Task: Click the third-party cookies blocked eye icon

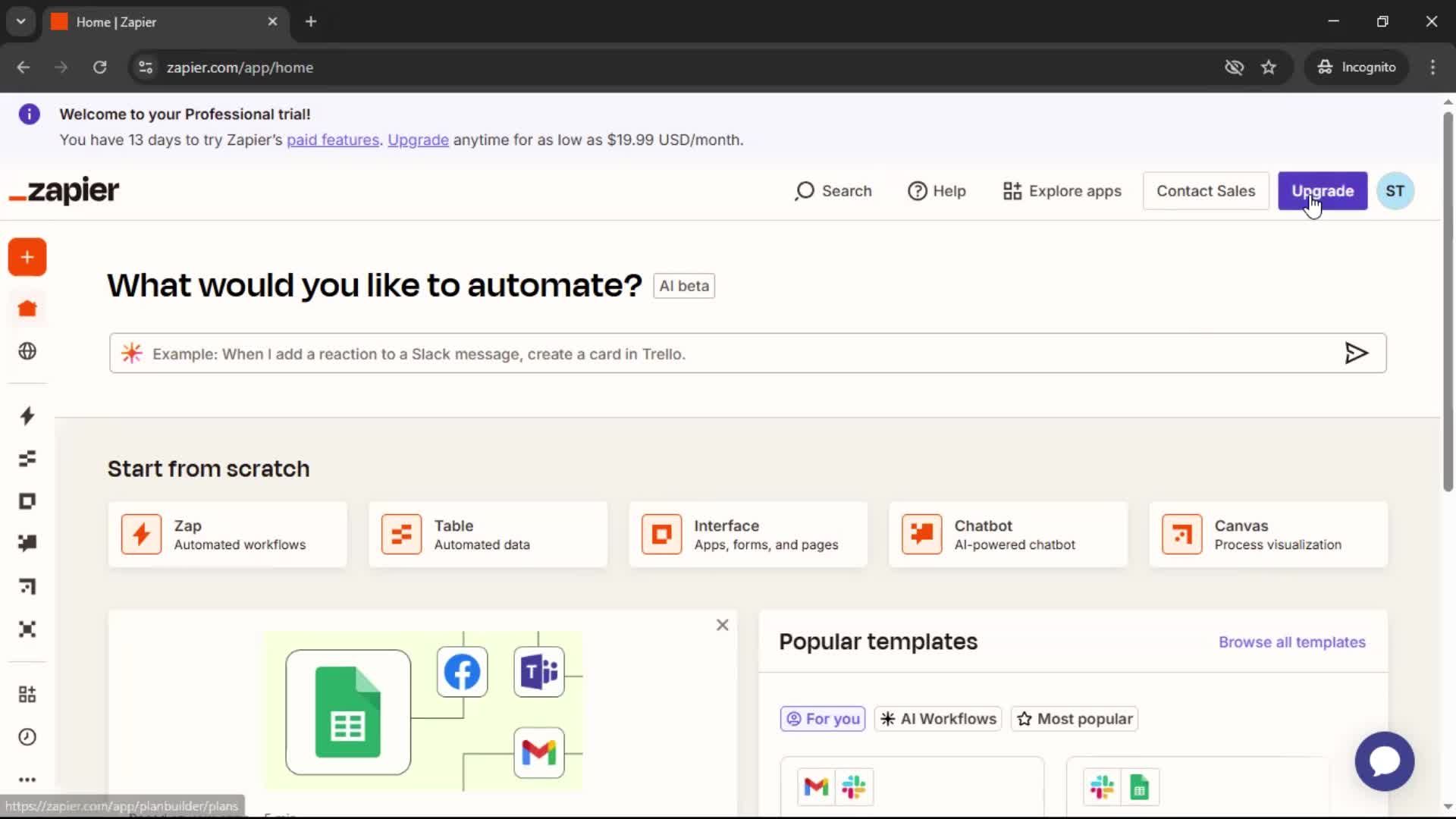Action: click(x=1235, y=67)
